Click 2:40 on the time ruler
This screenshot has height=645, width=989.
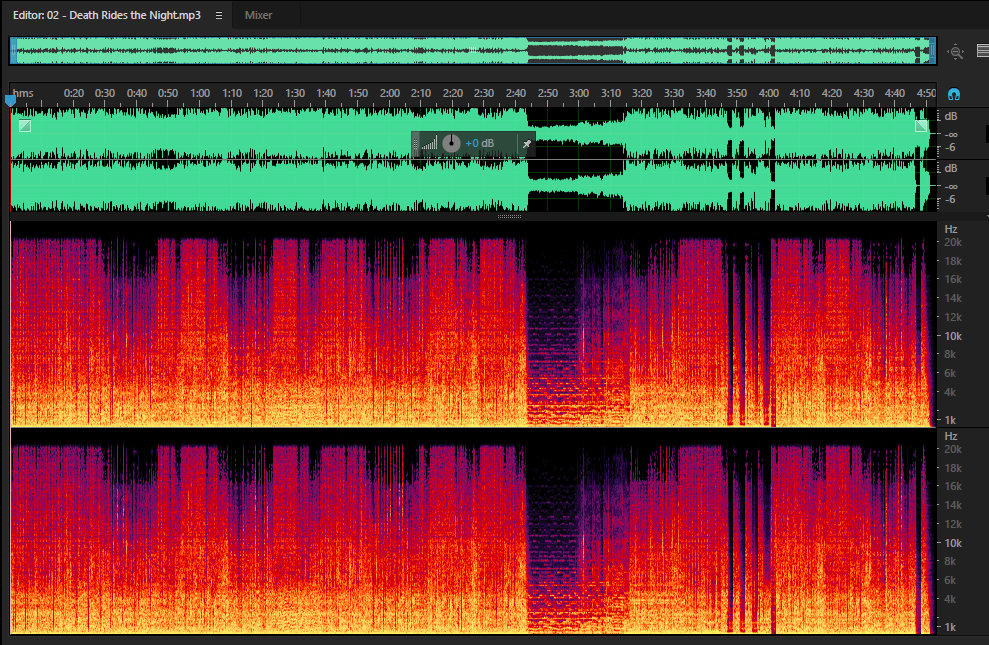click(516, 93)
